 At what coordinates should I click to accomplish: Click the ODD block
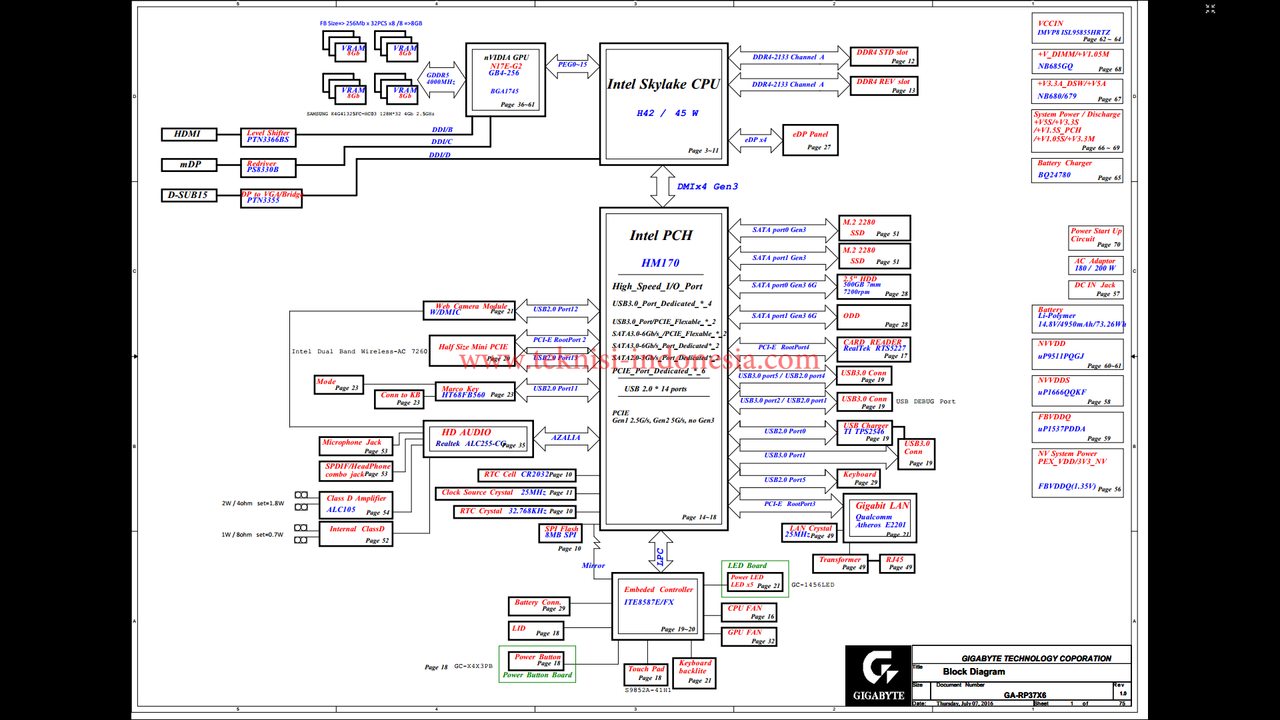(874, 318)
